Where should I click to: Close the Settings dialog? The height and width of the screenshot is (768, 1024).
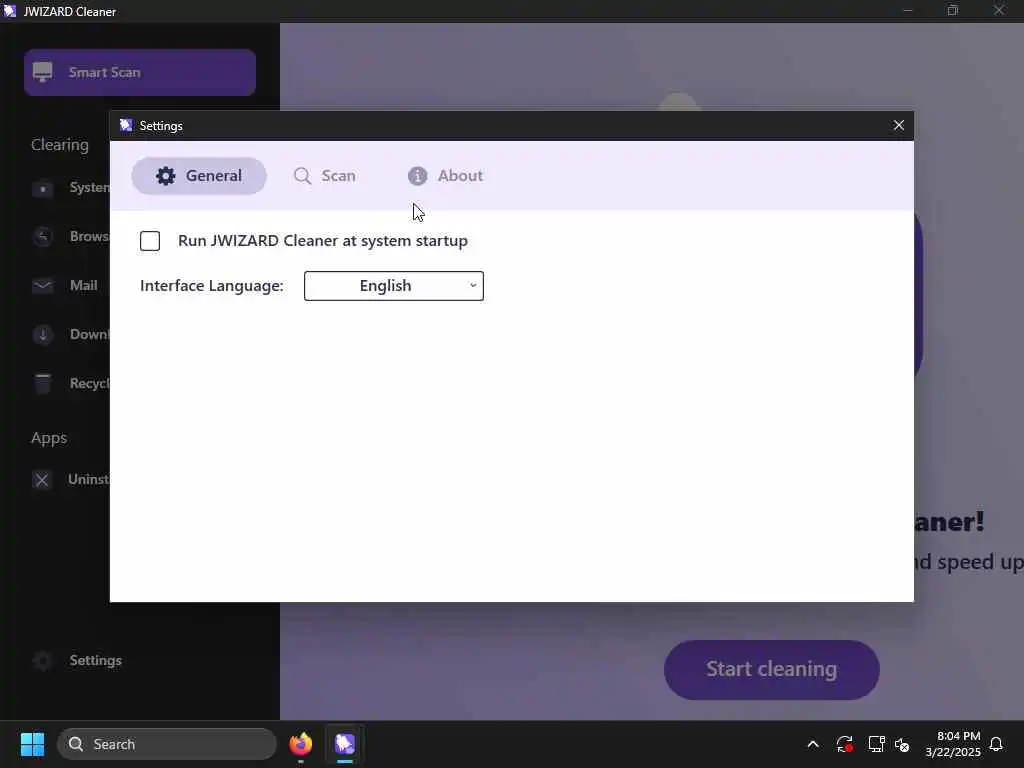(899, 125)
